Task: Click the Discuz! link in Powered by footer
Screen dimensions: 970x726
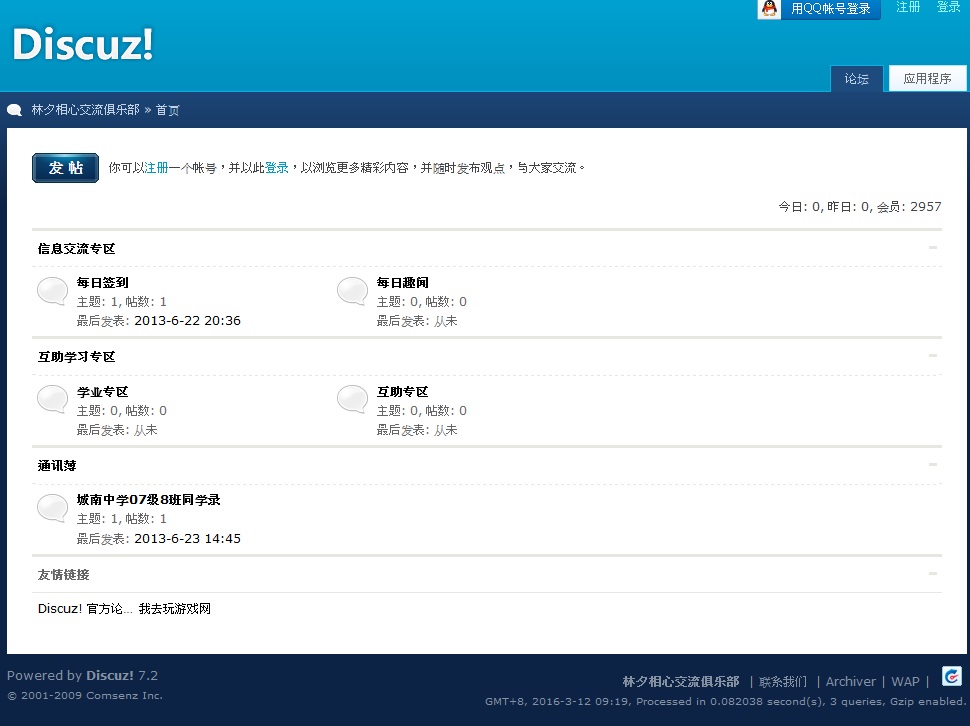Action: pyautogui.click(x=109, y=675)
